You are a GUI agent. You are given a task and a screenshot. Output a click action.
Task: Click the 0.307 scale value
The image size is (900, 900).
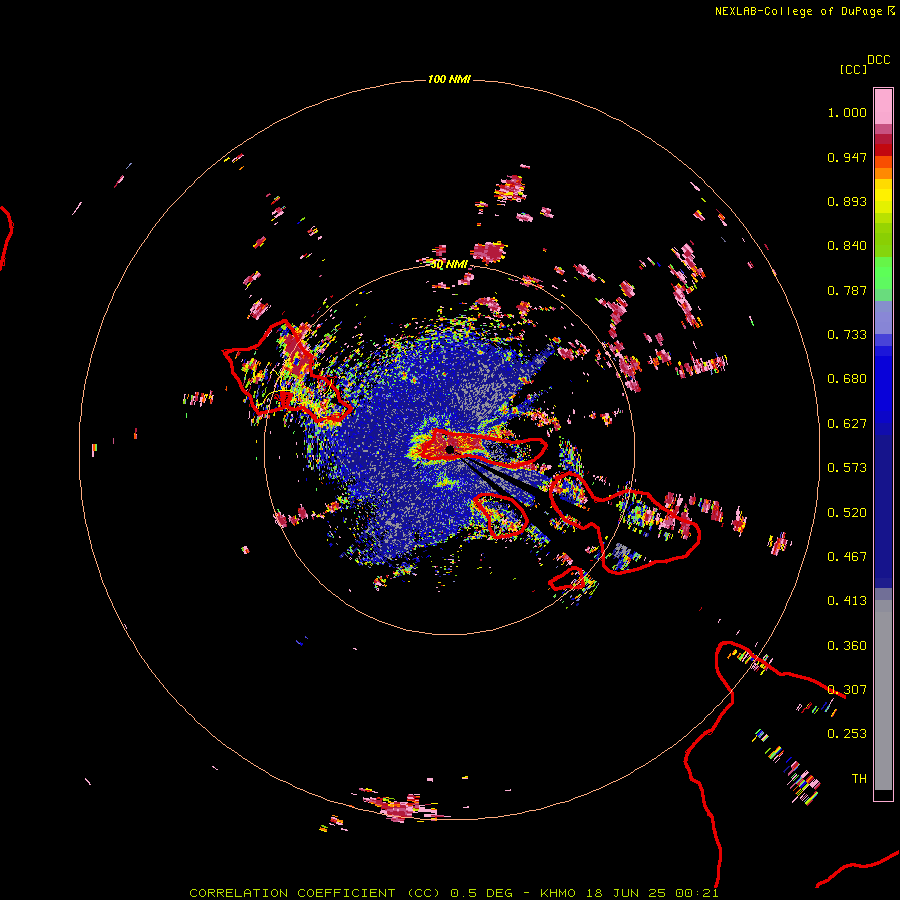pyautogui.click(x=847, y=690)
